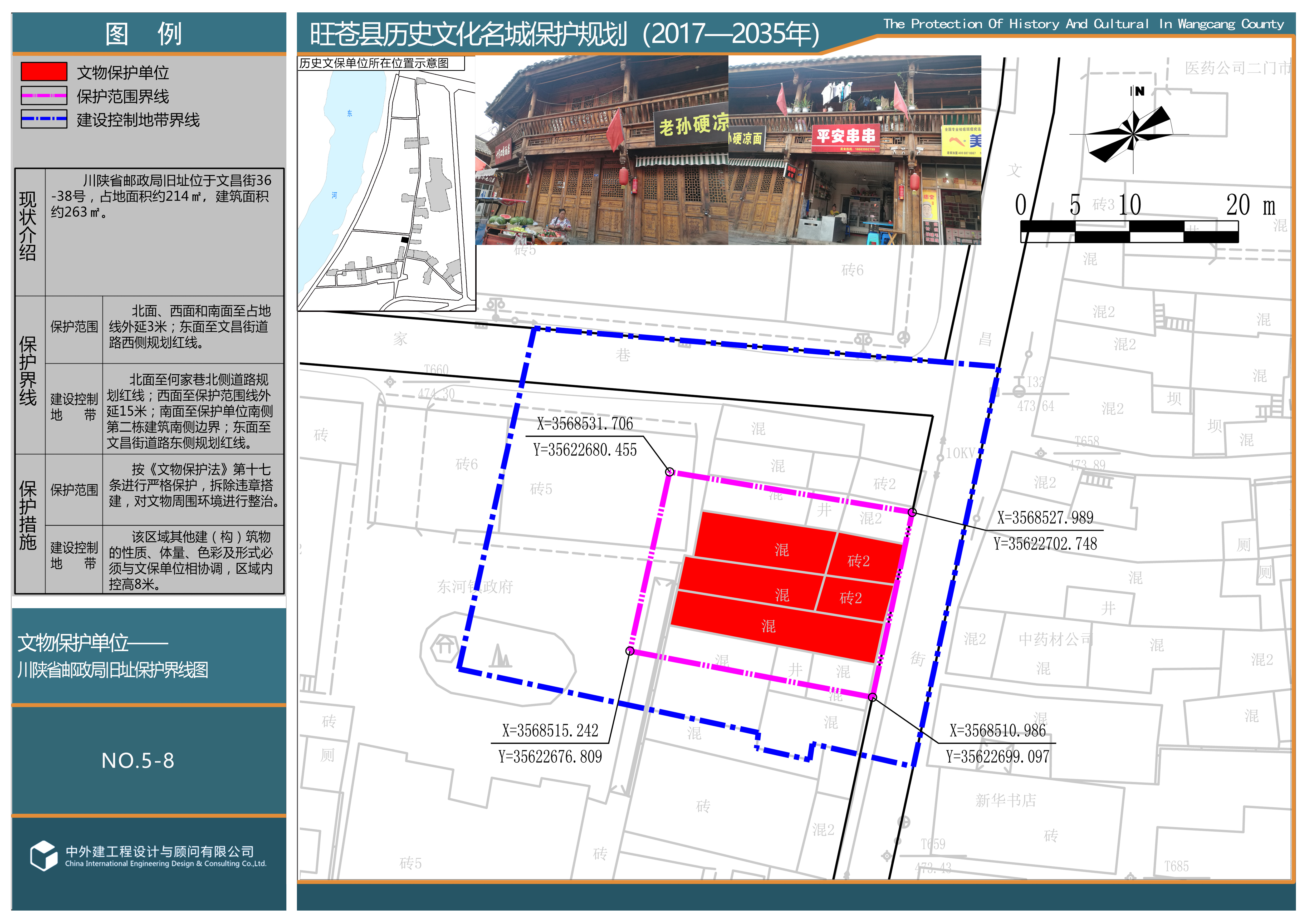
Task: Click the northwest magenta boundary corner marker
Action: (670, 472)
